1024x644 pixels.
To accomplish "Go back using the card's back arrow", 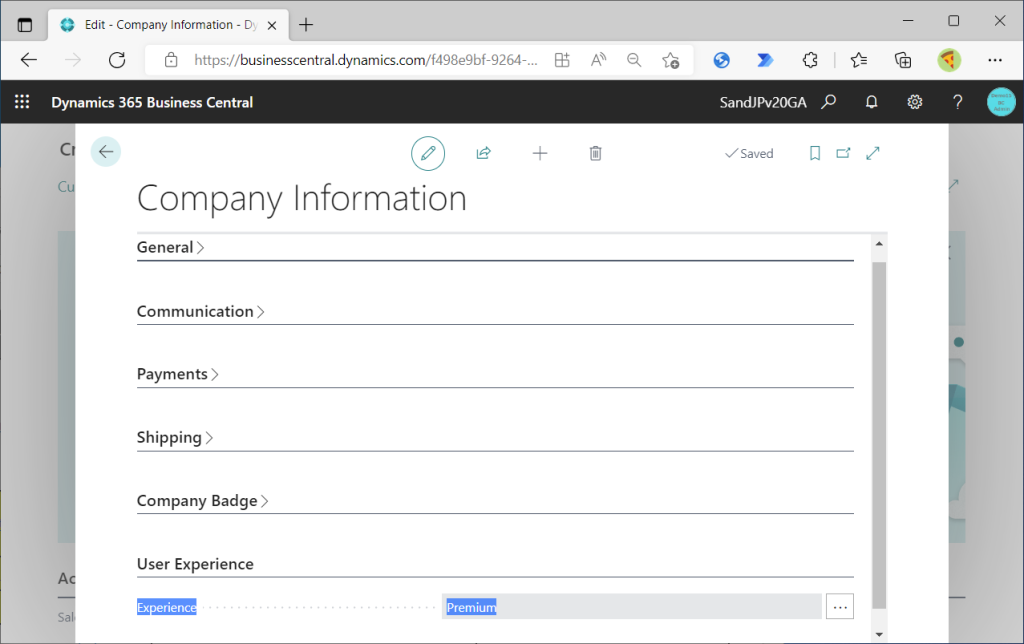I will click(x=106, y=152).
